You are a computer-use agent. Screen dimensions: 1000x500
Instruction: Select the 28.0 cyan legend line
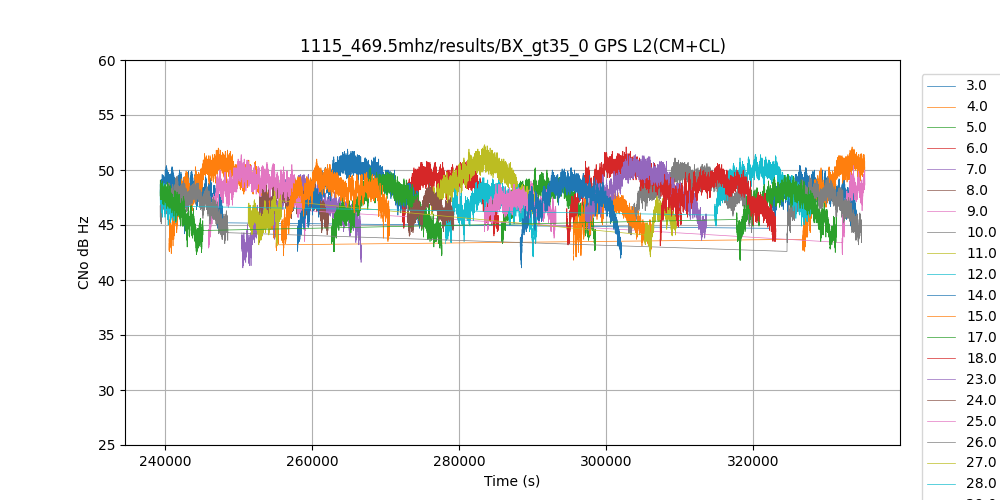[943, 485]
